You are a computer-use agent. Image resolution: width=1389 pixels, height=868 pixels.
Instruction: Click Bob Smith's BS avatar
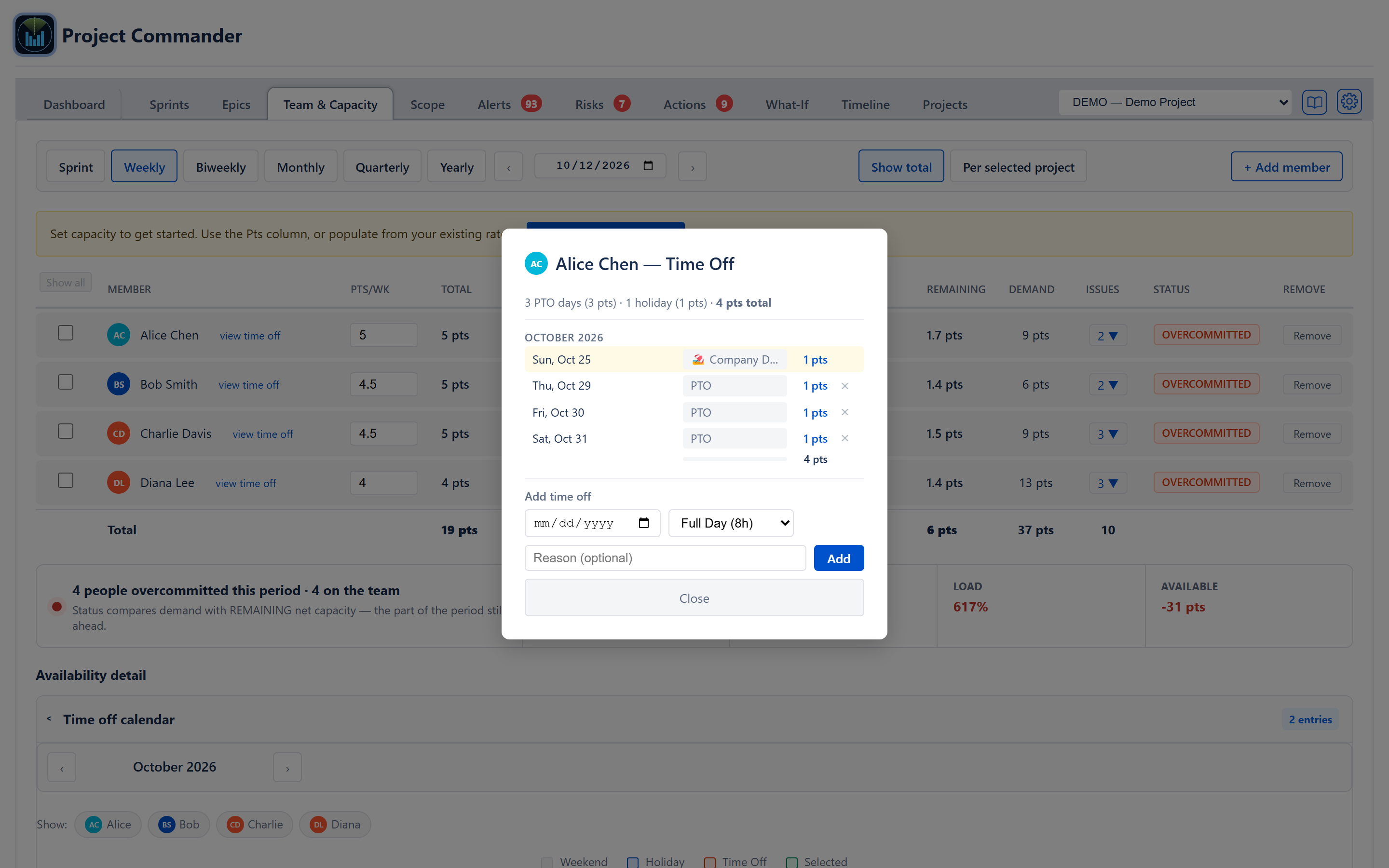coord(119,384)
